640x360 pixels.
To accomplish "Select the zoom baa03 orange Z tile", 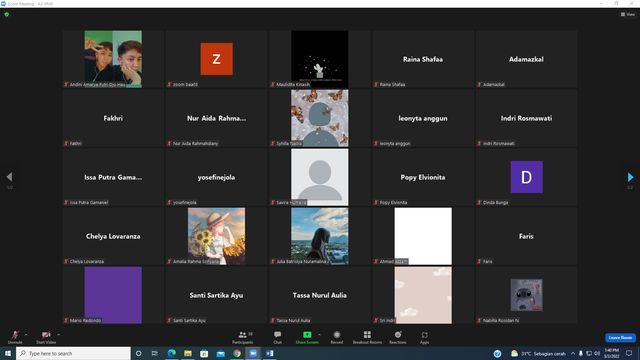I will [216, 59].
